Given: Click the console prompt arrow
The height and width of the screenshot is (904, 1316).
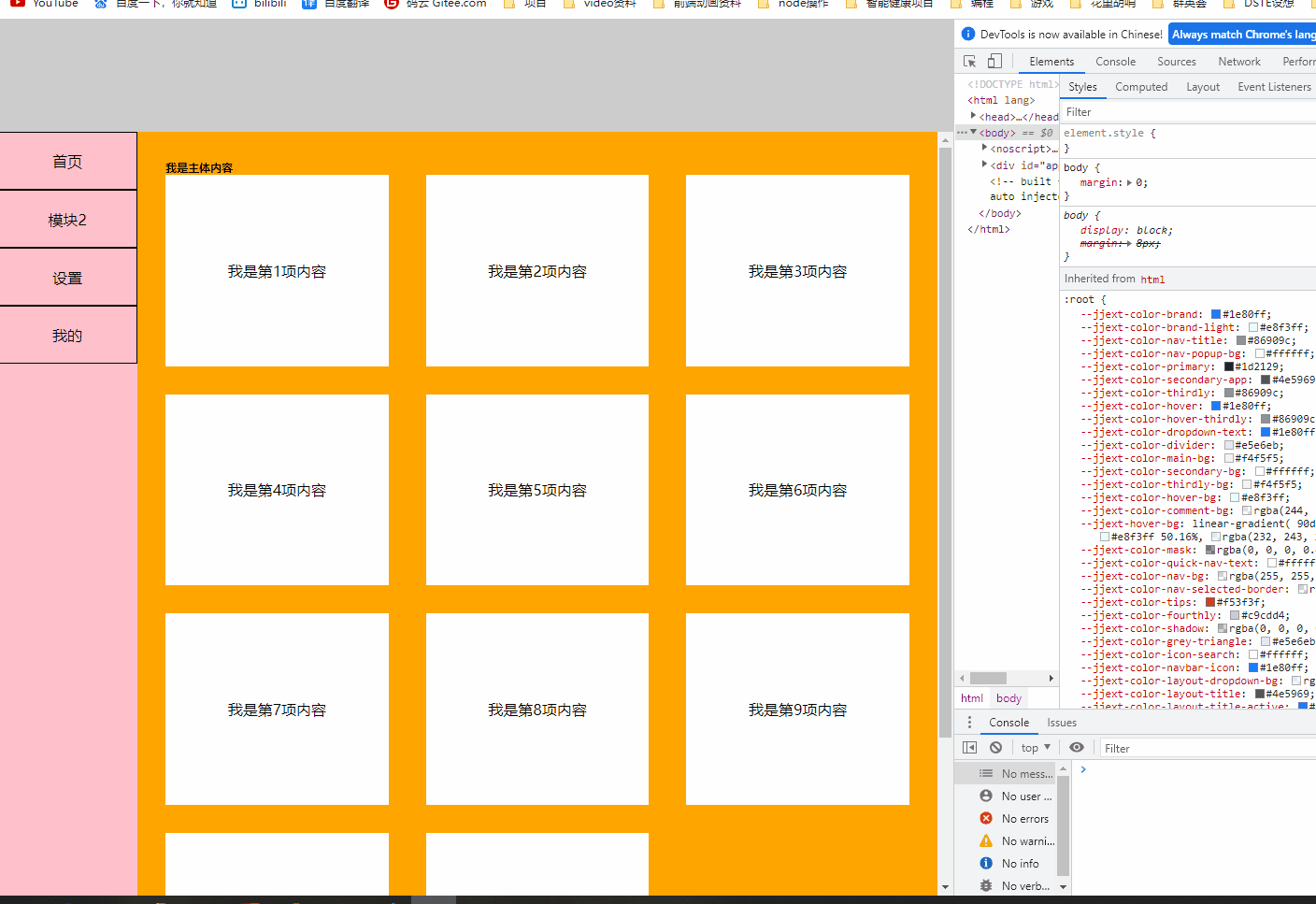Looking at the screenshot, I should (1083, 769).
